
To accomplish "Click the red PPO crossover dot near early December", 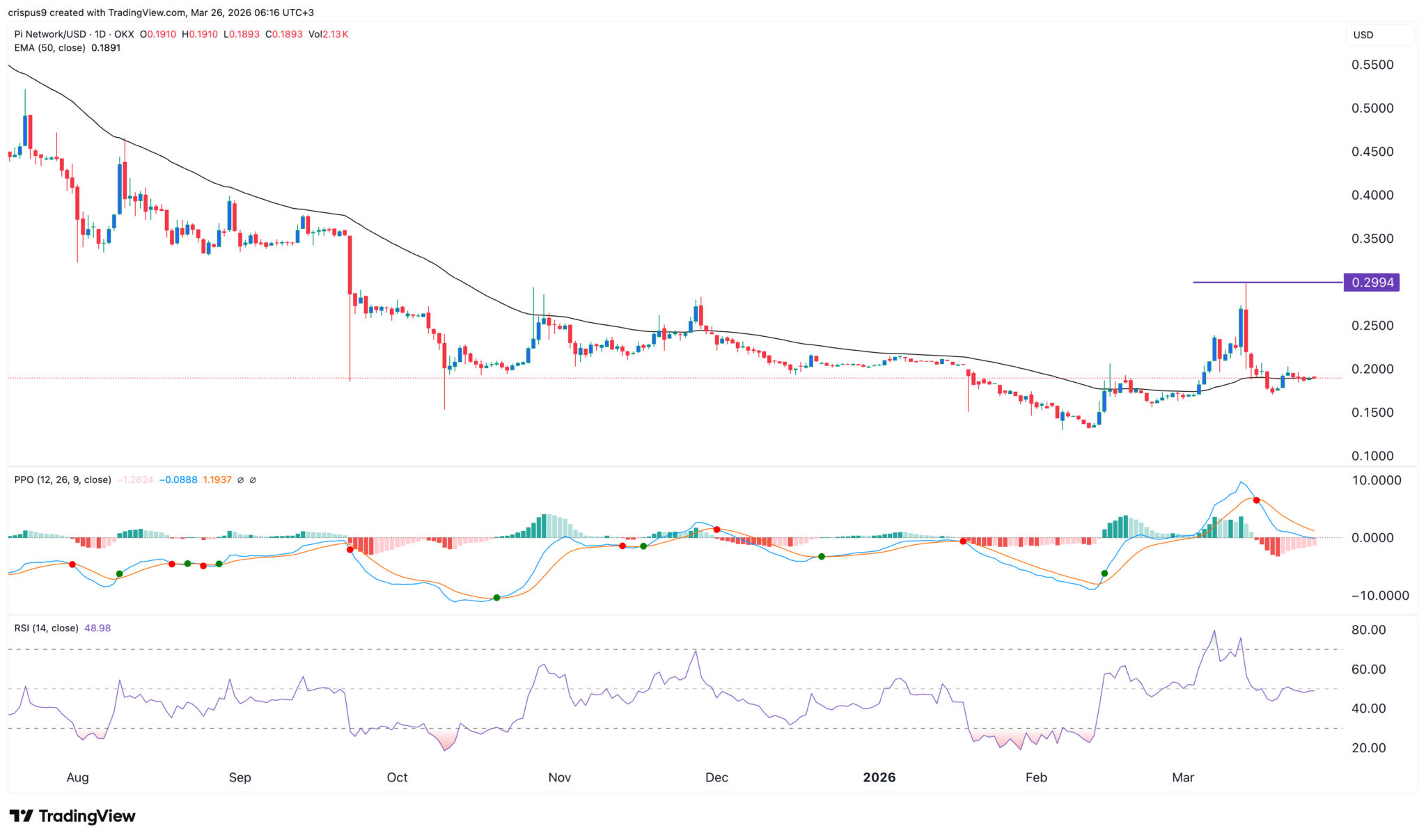I will tap(716, 530).
